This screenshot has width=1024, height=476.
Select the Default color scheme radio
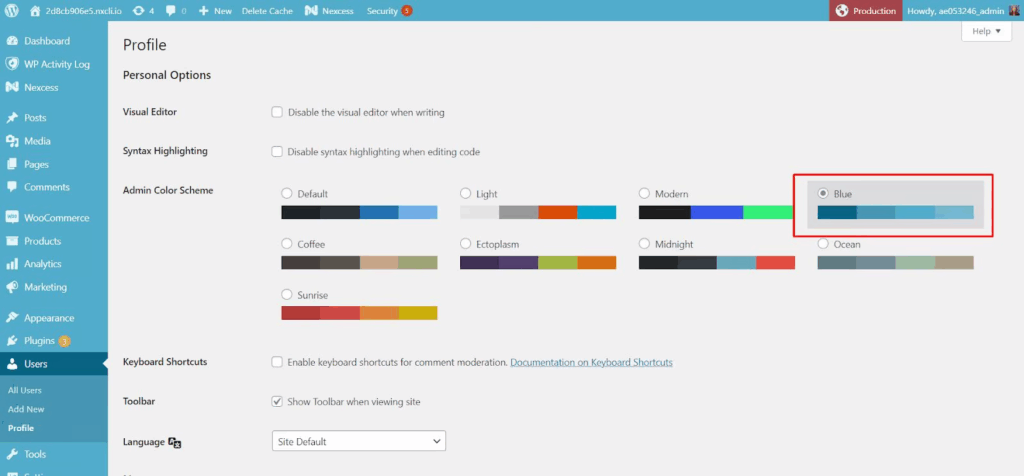coord(287,193)
